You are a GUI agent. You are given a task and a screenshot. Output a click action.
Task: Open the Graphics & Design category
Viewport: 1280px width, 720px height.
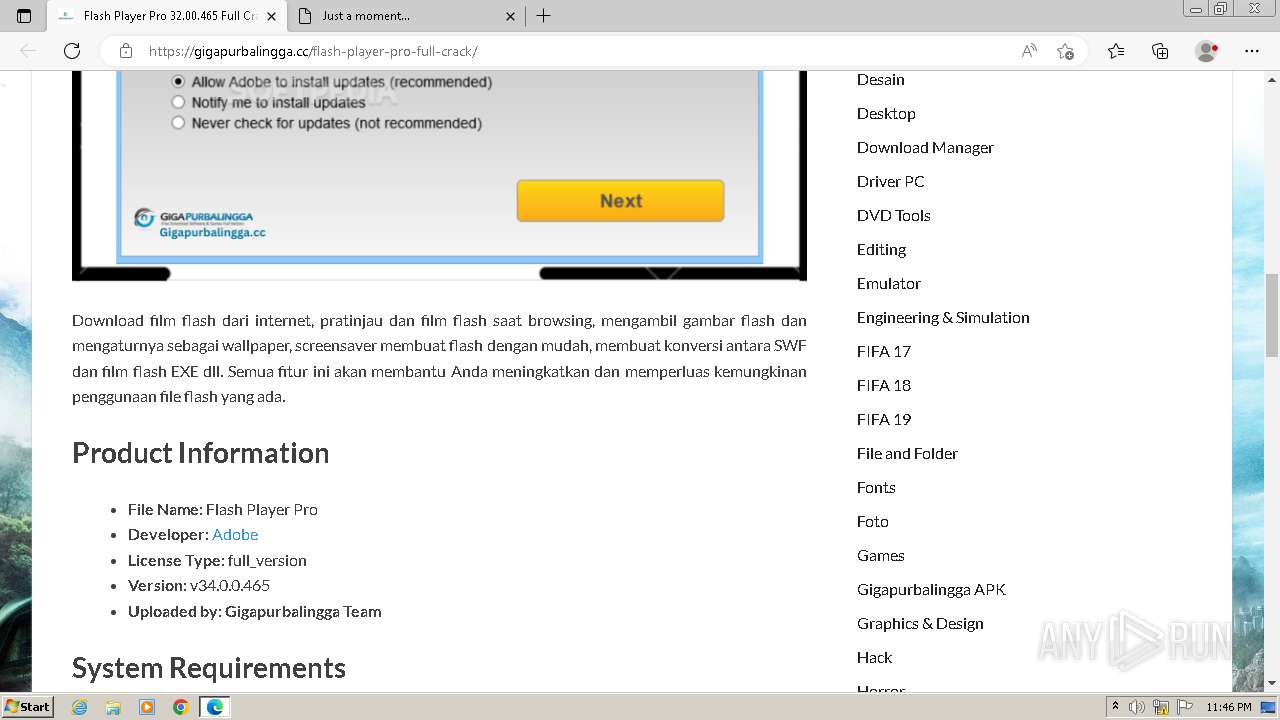[x=920, y=624]
